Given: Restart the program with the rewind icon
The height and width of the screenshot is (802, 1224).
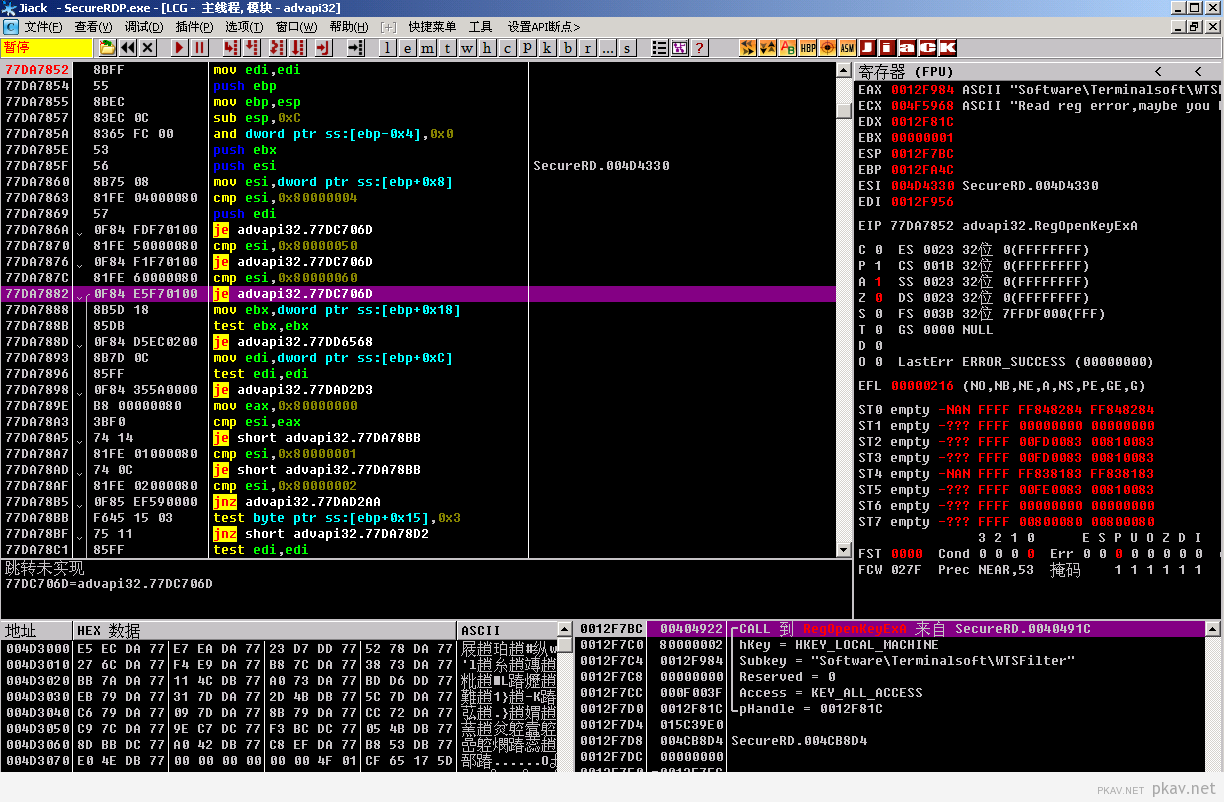Looking at the screenshot, I should (x=128, y=47).
